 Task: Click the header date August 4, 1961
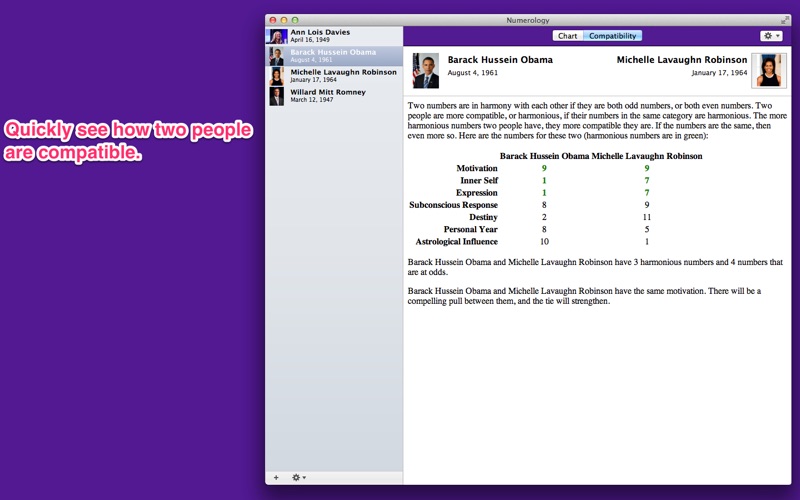coord(472,72)
